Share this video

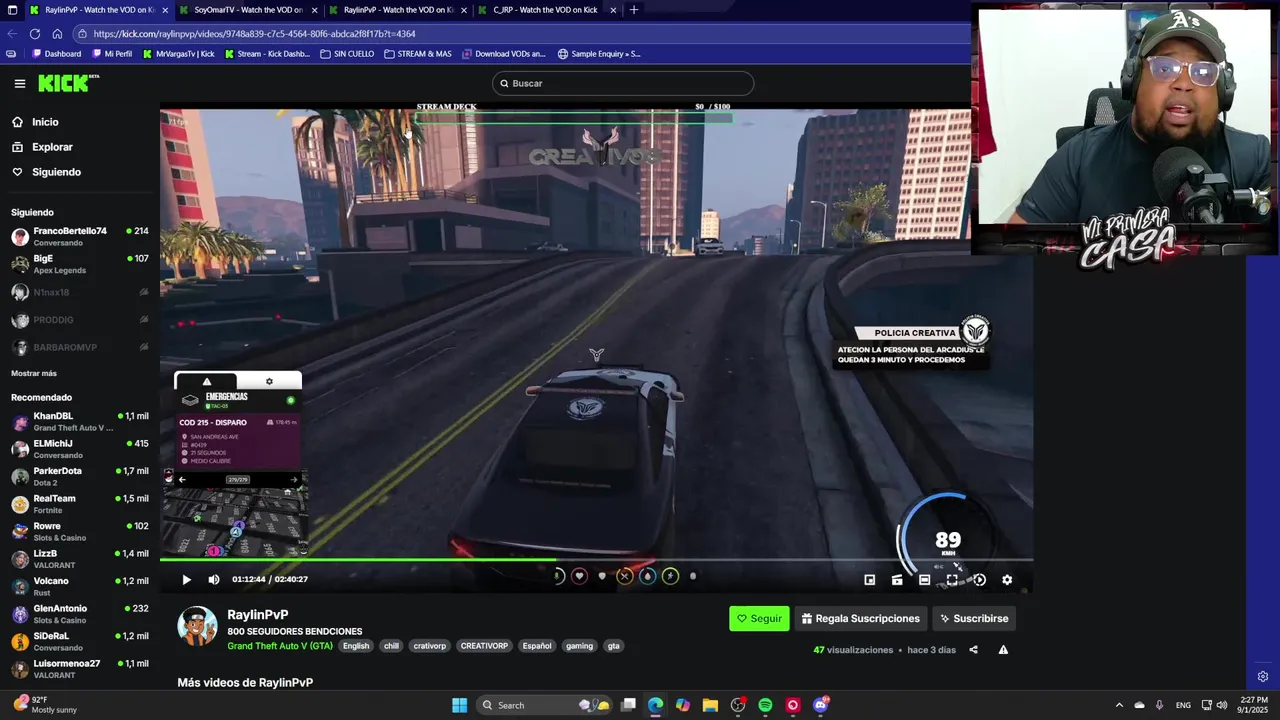pos(973,650)
